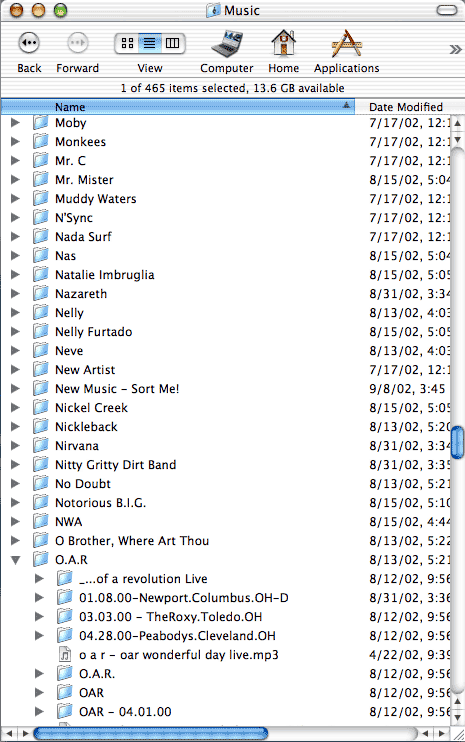
Task: Go back with the Back toolbar arrow
Action: click(29, 43)
